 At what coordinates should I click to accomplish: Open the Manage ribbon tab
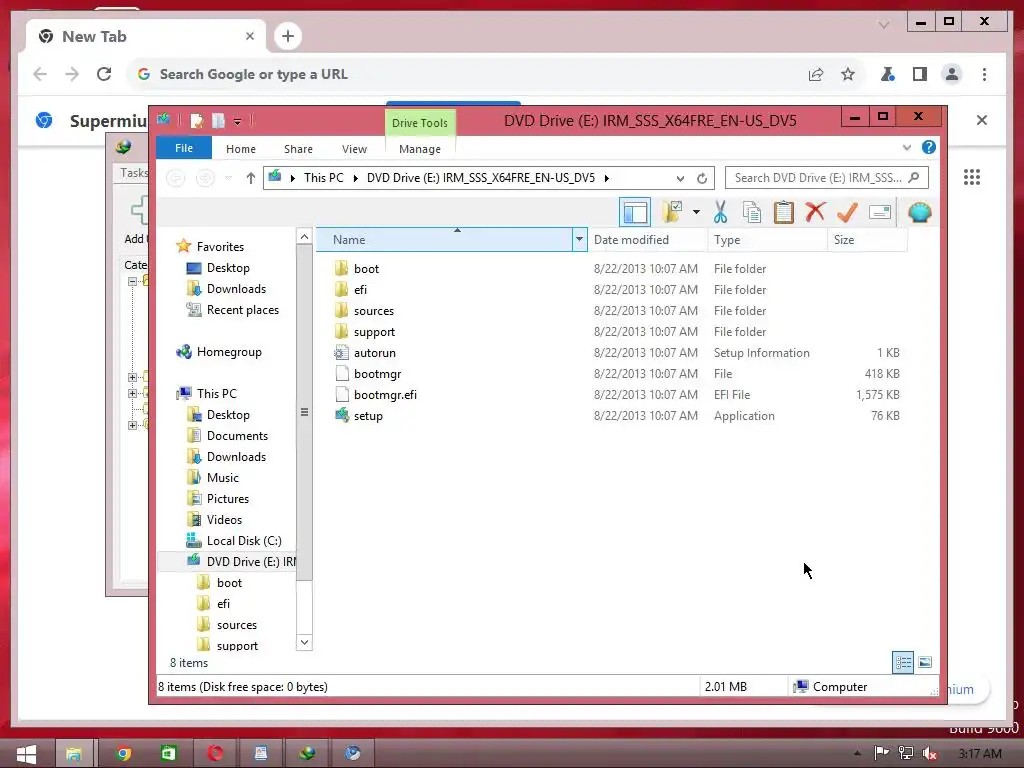[x=419, y=149]
